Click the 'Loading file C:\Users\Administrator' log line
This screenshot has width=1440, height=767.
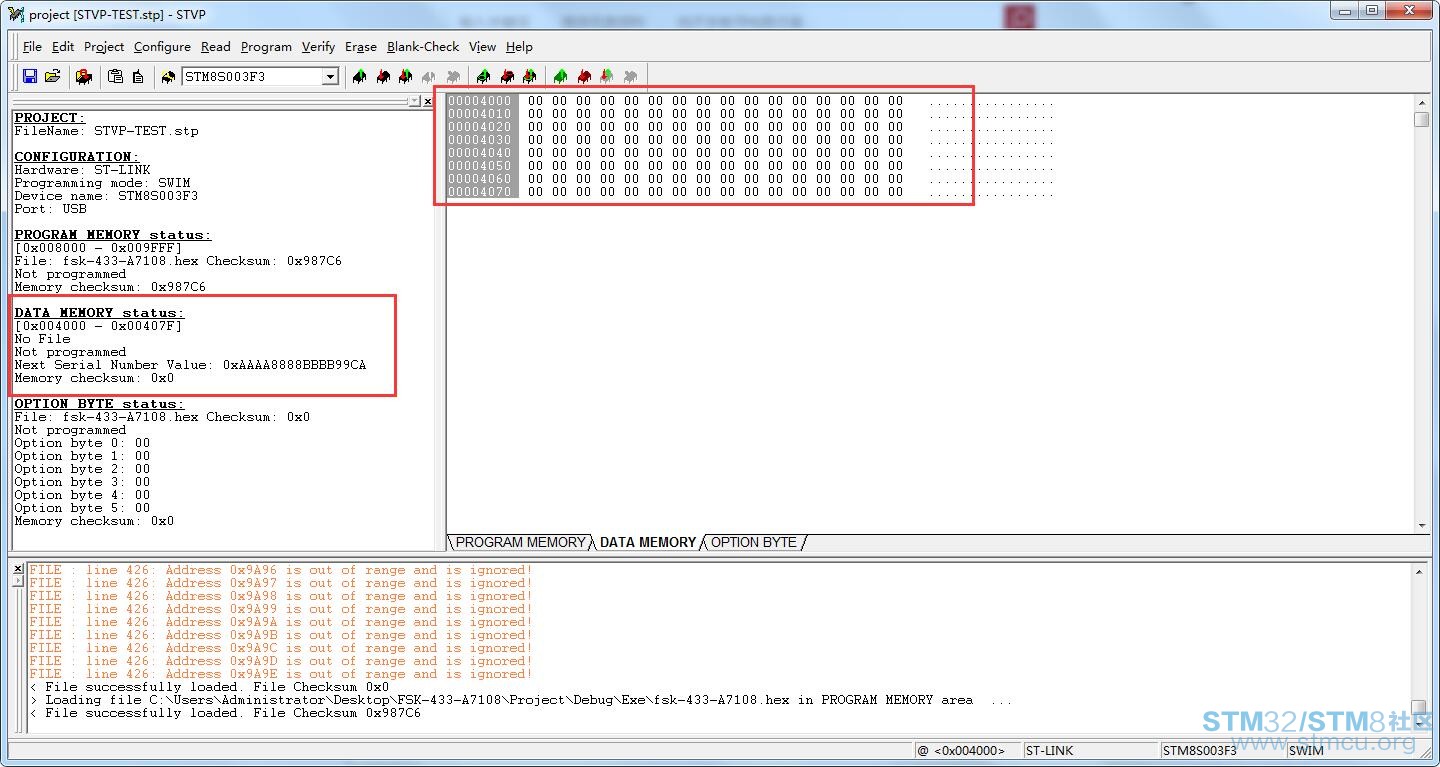[520, 700]
